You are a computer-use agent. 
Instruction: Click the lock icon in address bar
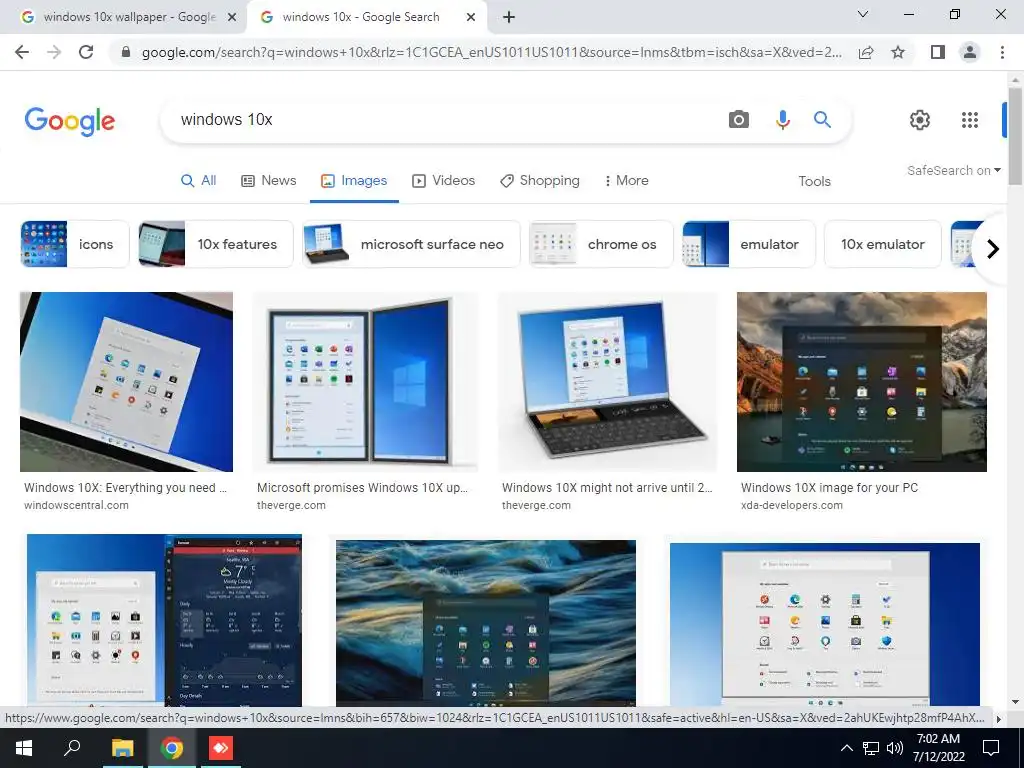126,52
